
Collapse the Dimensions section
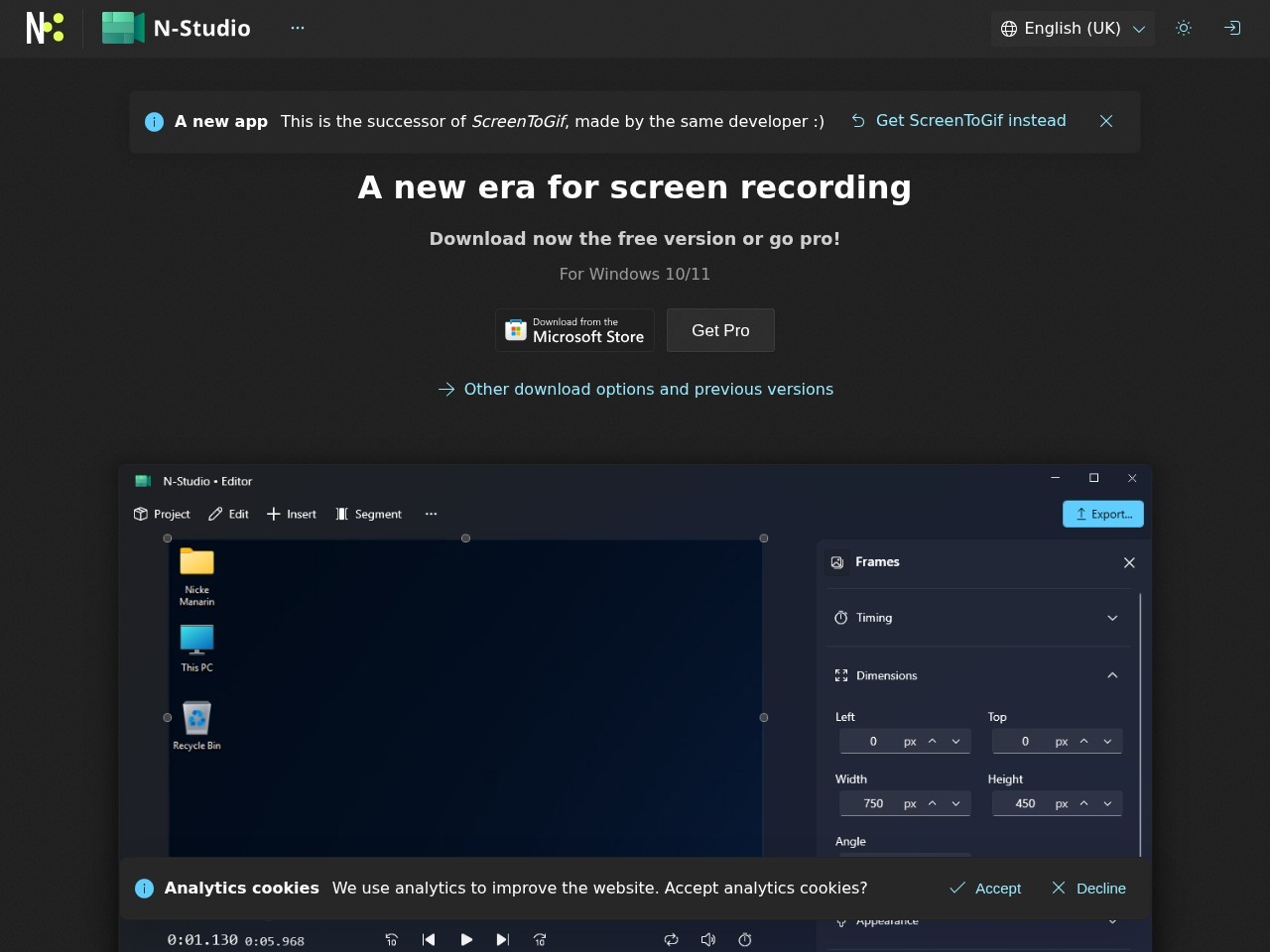click(977, 675)
